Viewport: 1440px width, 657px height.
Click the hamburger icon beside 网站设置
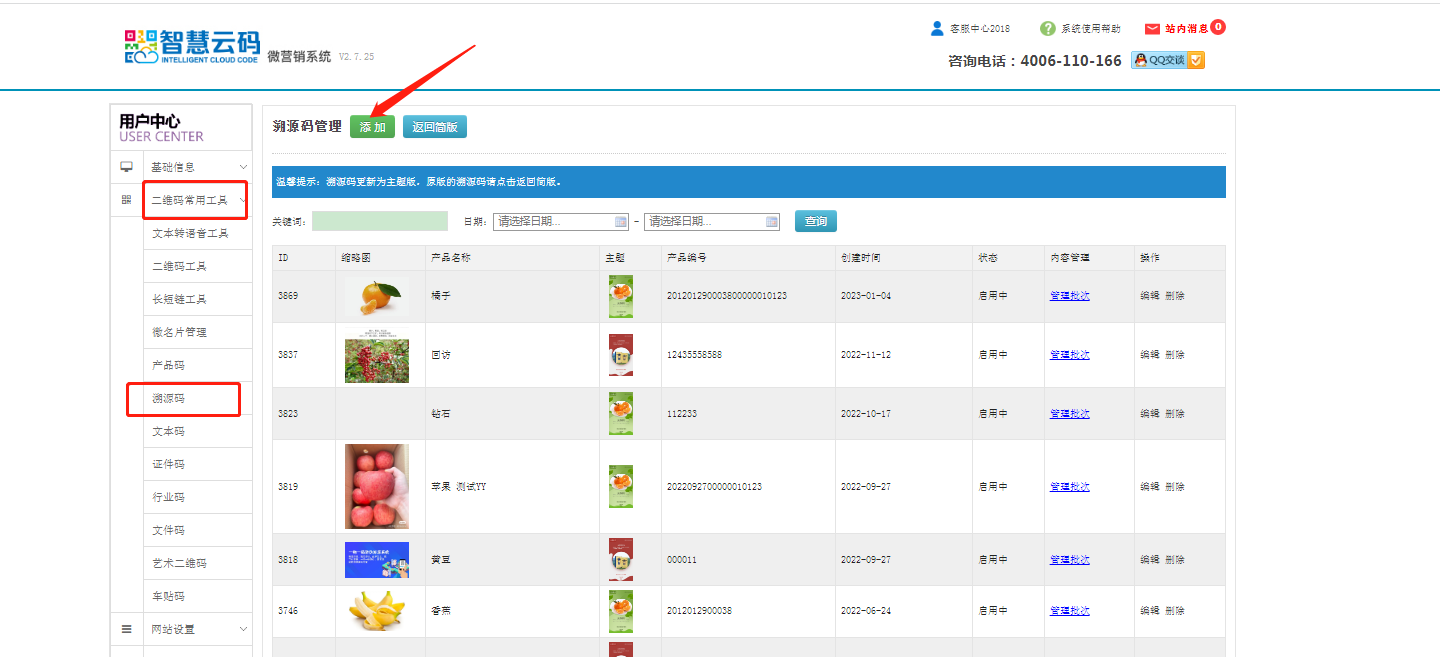click(x=126, y=629)
